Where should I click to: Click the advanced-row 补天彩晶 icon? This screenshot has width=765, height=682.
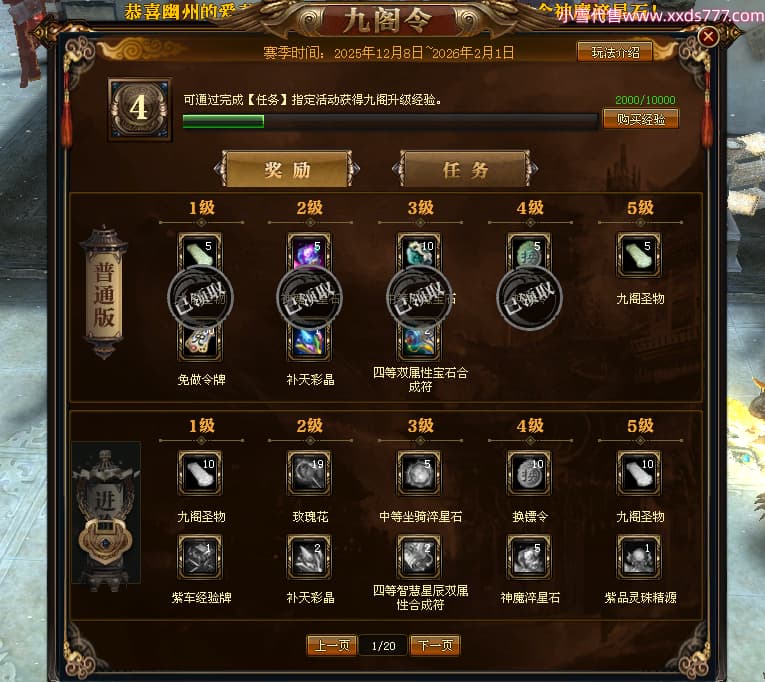(309, 557)
